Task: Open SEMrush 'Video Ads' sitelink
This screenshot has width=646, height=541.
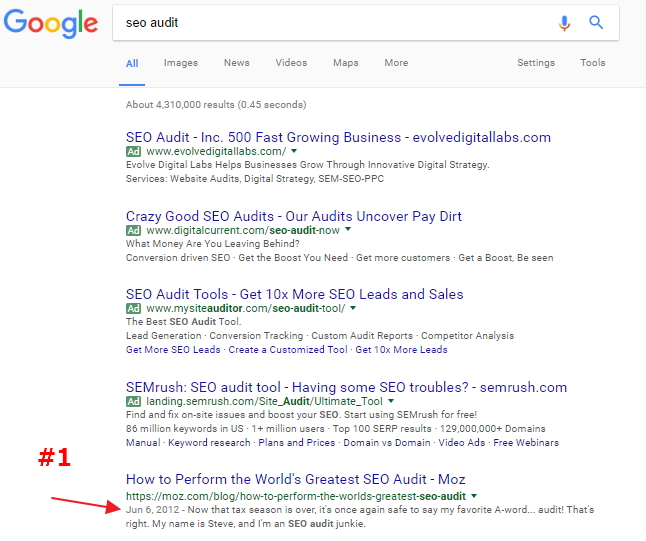Action: pyautogui.click(x=462, y=443)
